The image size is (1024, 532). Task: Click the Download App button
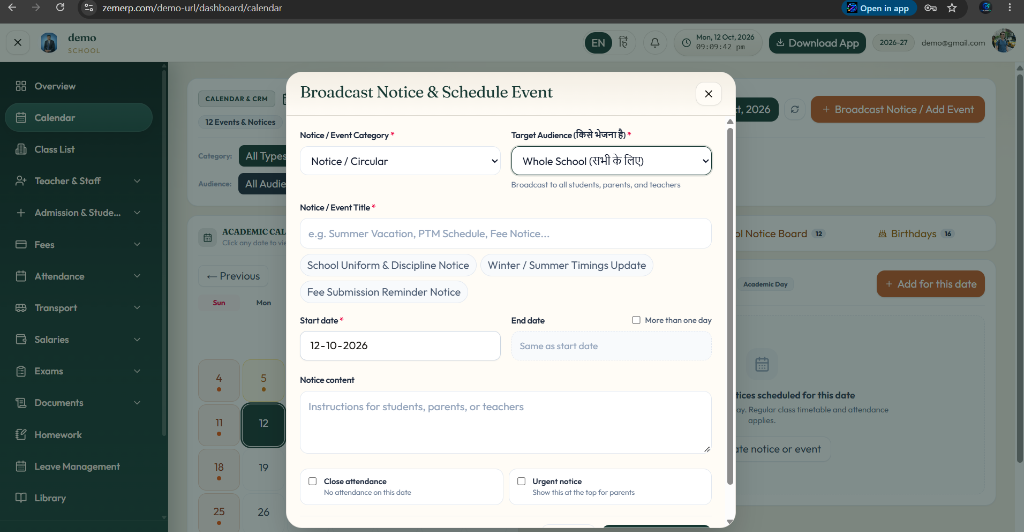tap(817, 42)
